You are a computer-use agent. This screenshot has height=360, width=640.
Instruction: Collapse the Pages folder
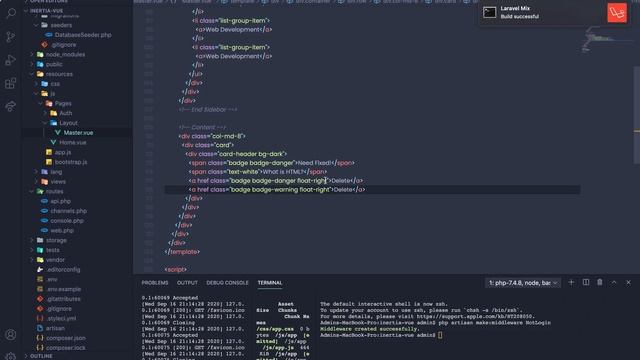63,104
